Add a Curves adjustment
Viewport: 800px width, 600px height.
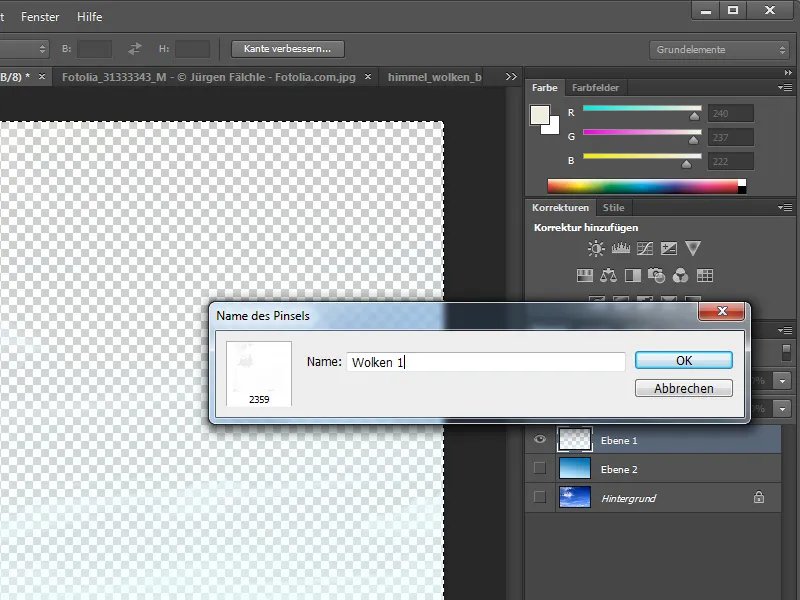[x=645, y=248]
